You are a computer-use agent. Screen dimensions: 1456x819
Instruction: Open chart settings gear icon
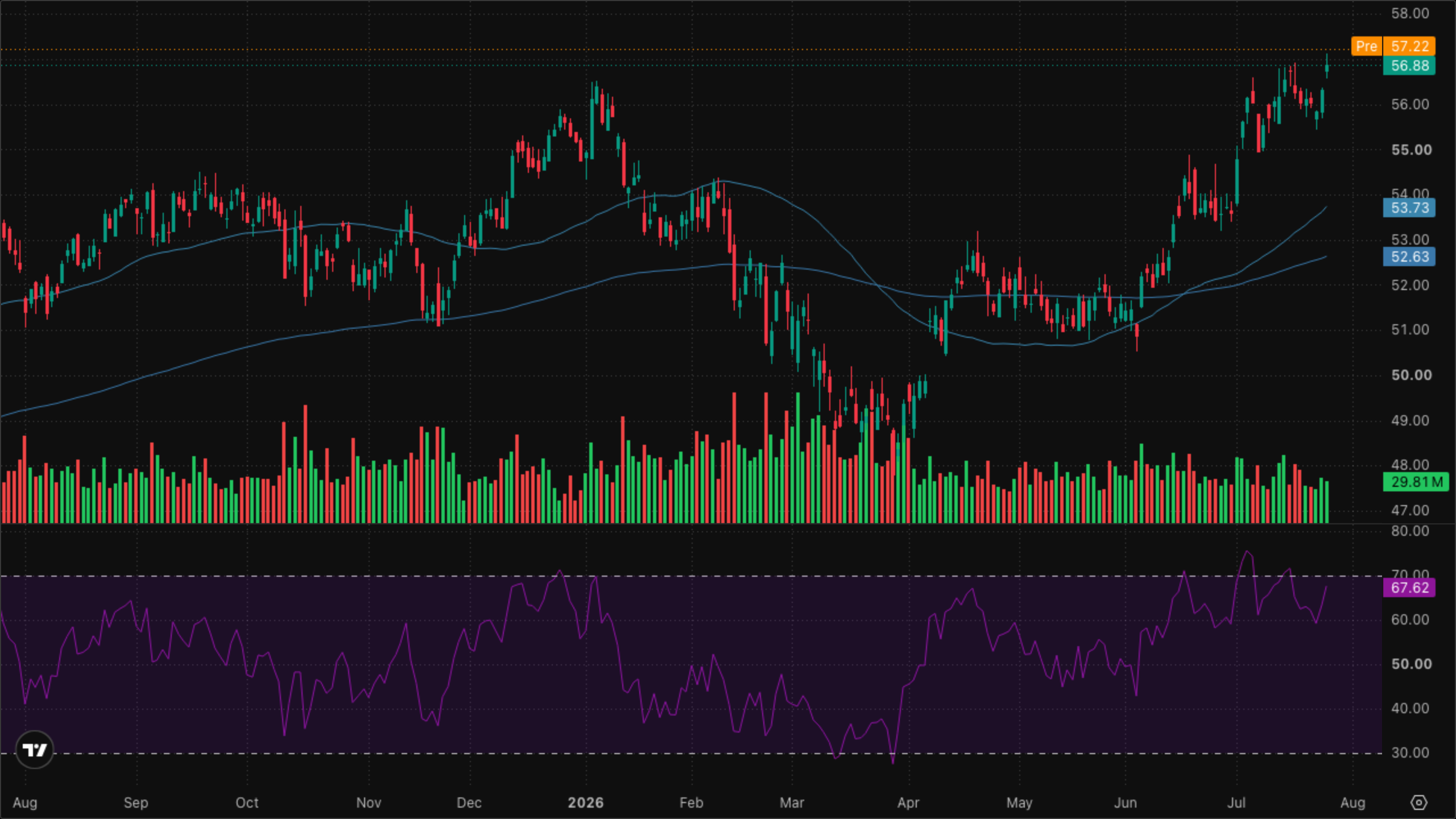[1418, 803]
